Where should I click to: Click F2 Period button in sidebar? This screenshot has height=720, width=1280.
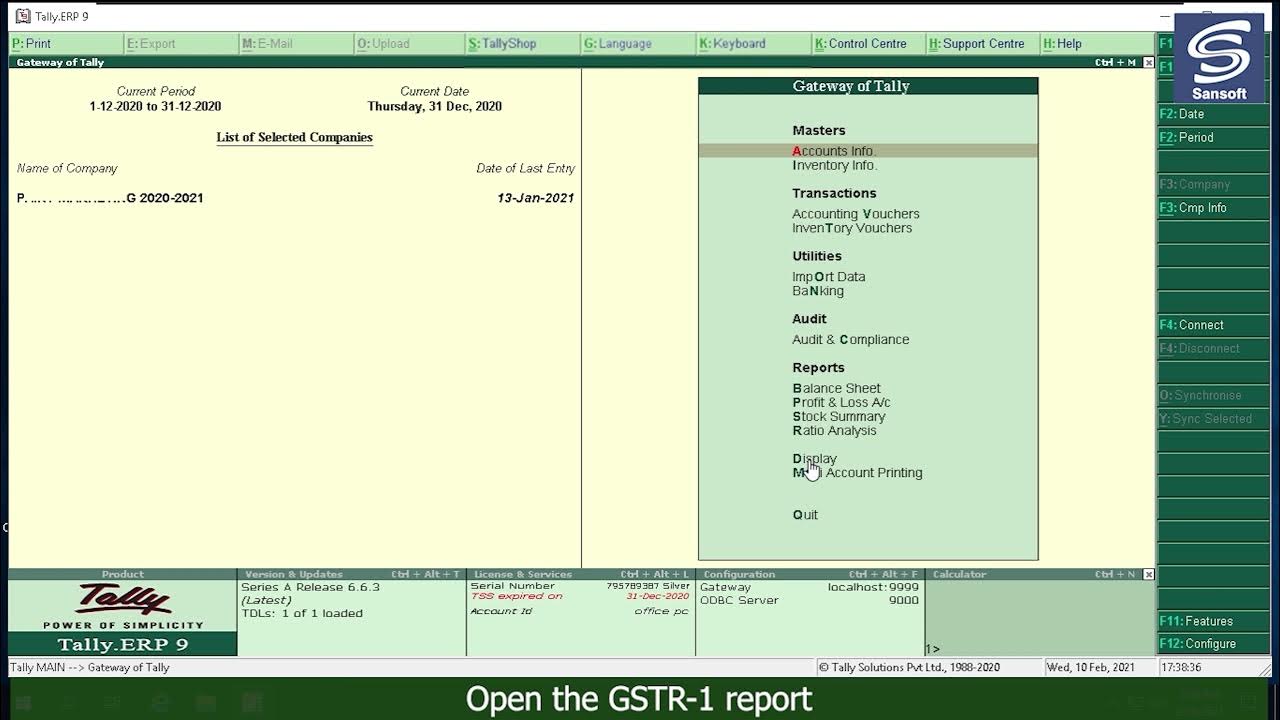(x=1213, y=137)
